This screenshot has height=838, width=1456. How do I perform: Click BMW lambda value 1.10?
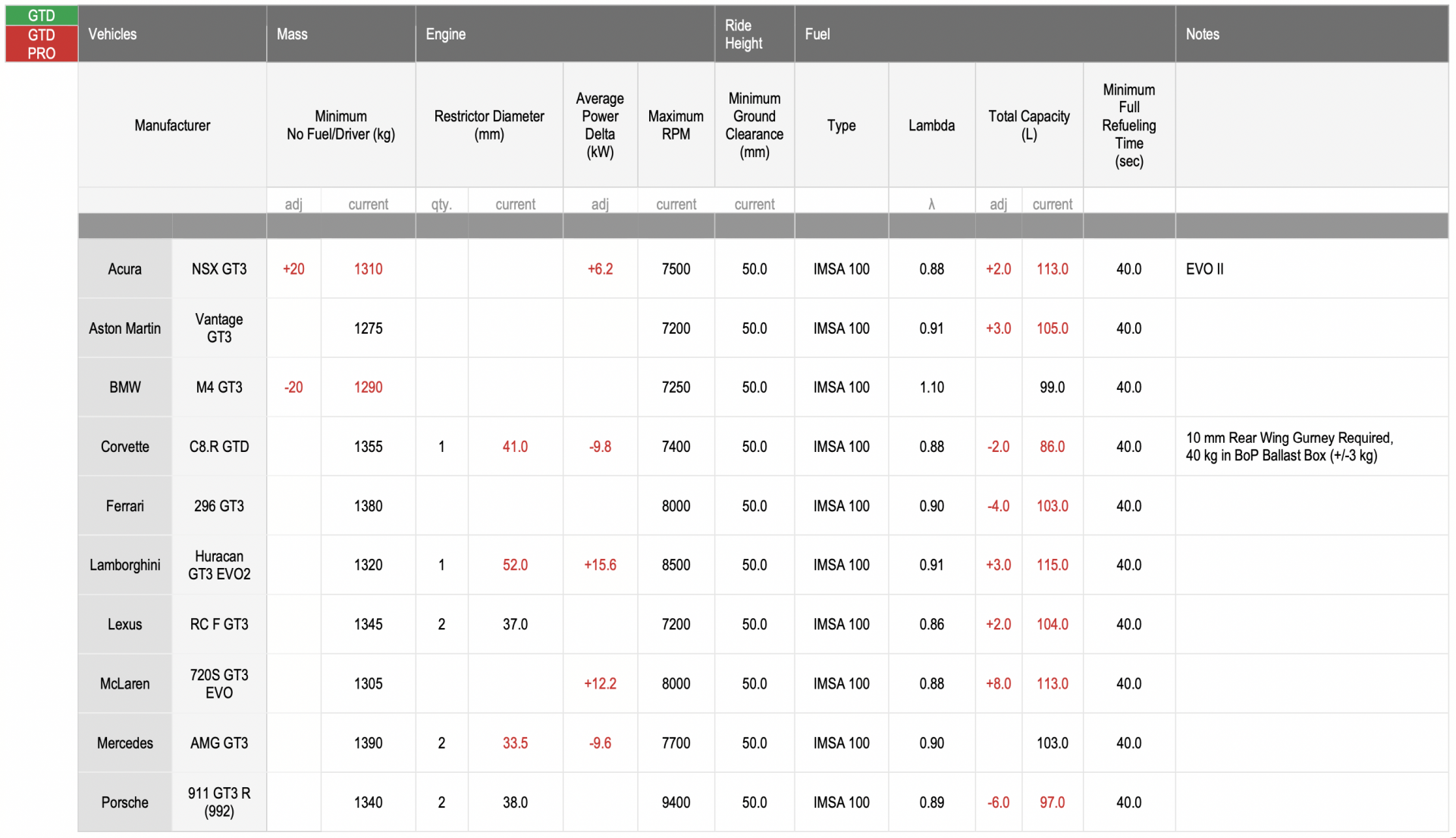tap(932, 388)
